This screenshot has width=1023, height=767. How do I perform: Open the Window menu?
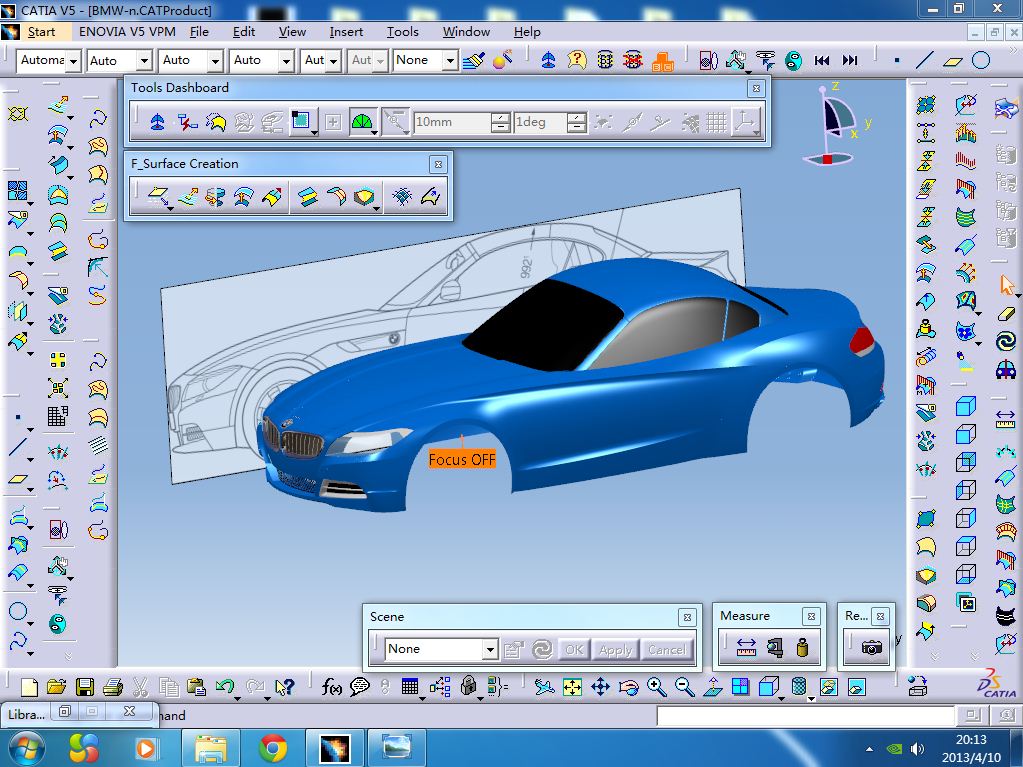point(466,31)
